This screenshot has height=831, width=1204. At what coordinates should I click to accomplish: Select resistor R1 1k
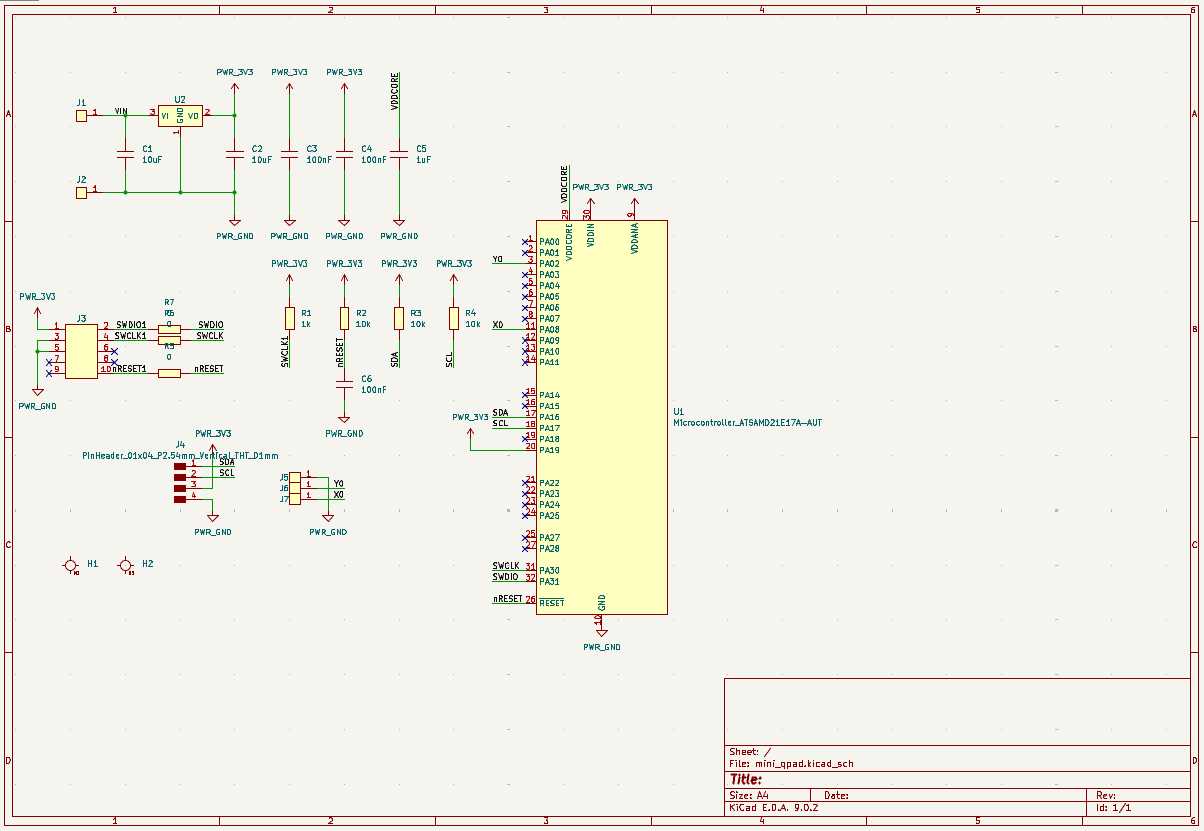(290, 318)
